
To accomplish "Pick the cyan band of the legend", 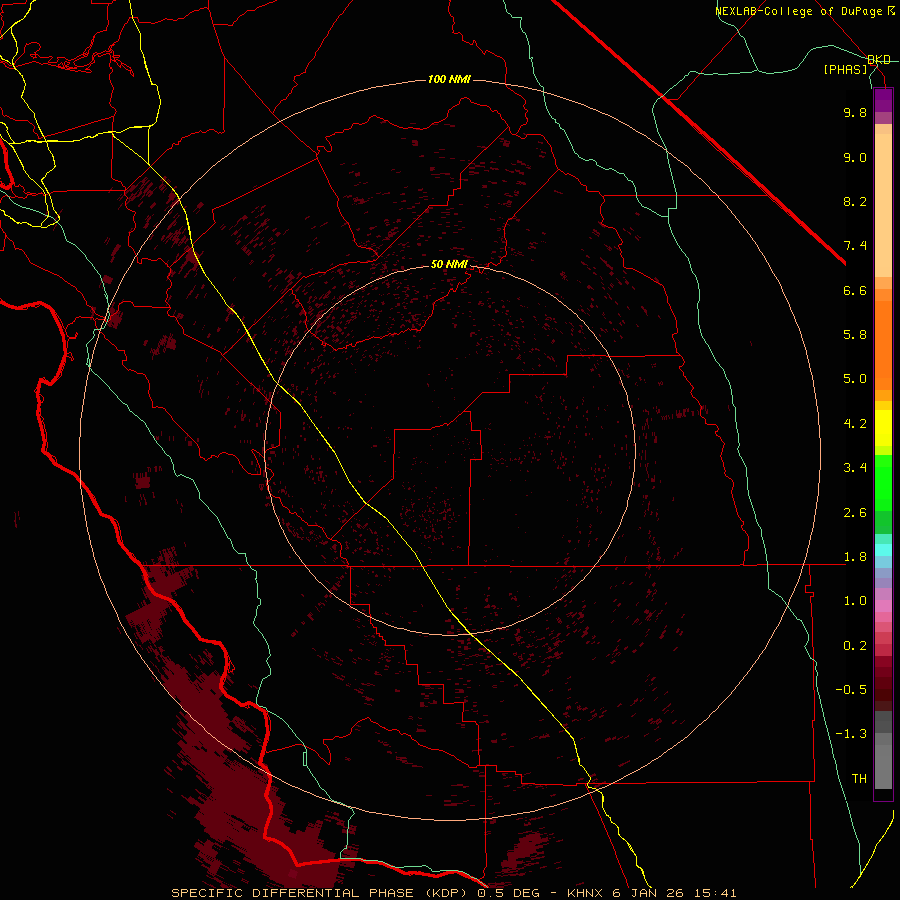I will point(883,550).
